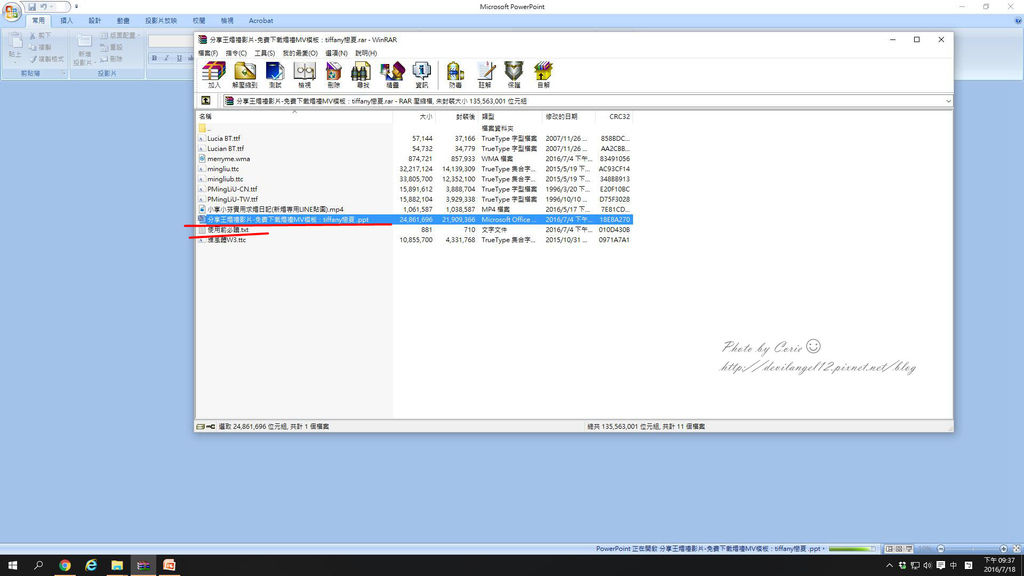This screenshot has height=576, width=1024.
Task: Open the 選項(N) menu in WinRAR
Action: click(336, 53)
